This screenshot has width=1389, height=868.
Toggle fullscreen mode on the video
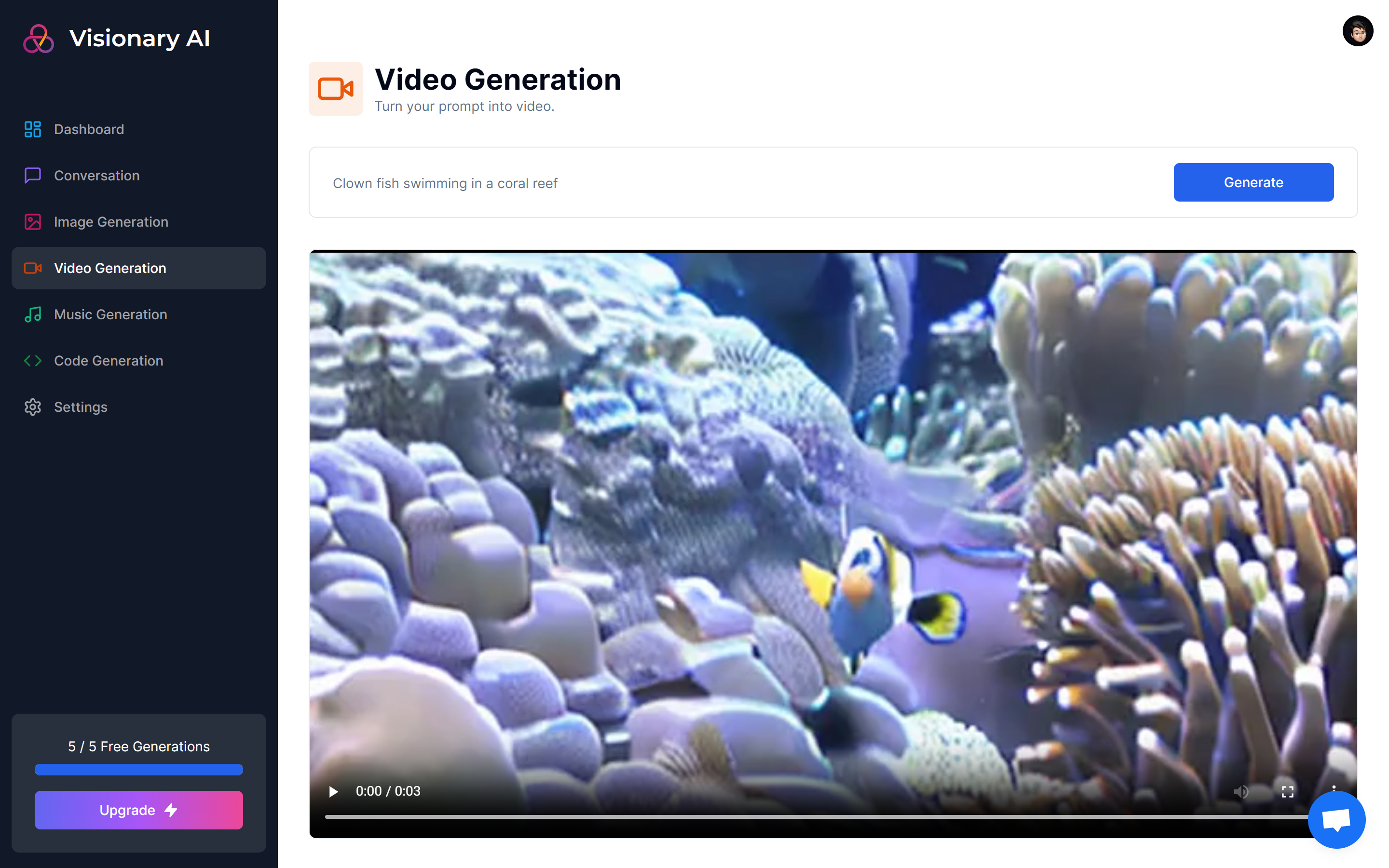point(1287,792)
